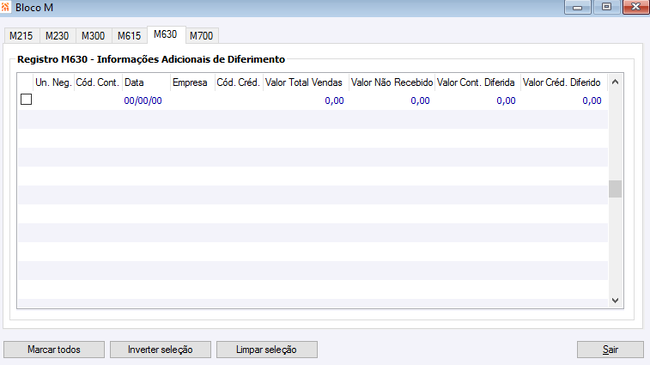The width and height of the screenshot is (650, 365).
Task: Close the Bloco M window
Action: (636, 7)
